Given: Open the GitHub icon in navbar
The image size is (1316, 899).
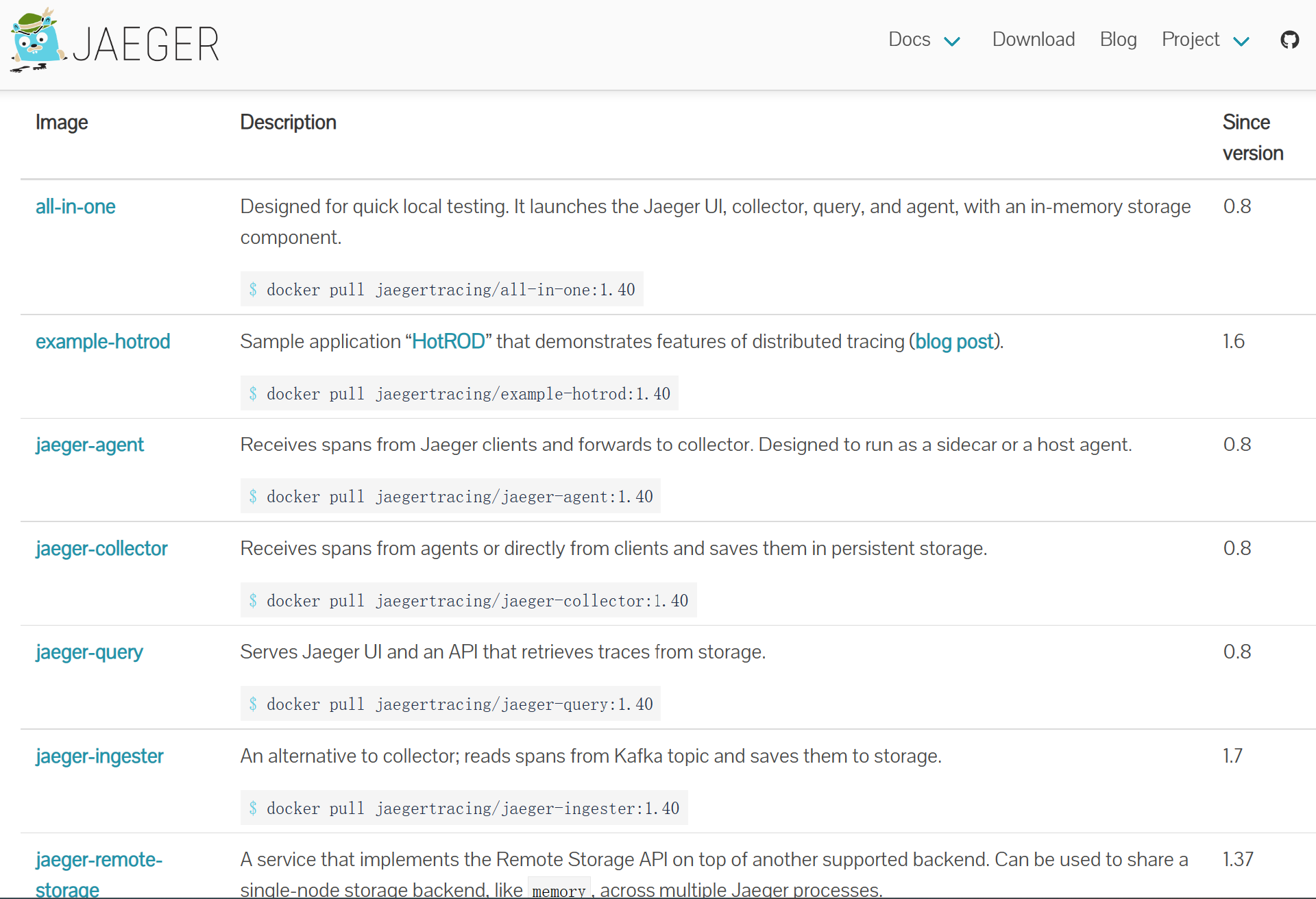Looking at the screenshot, I should pos(1289,40).
